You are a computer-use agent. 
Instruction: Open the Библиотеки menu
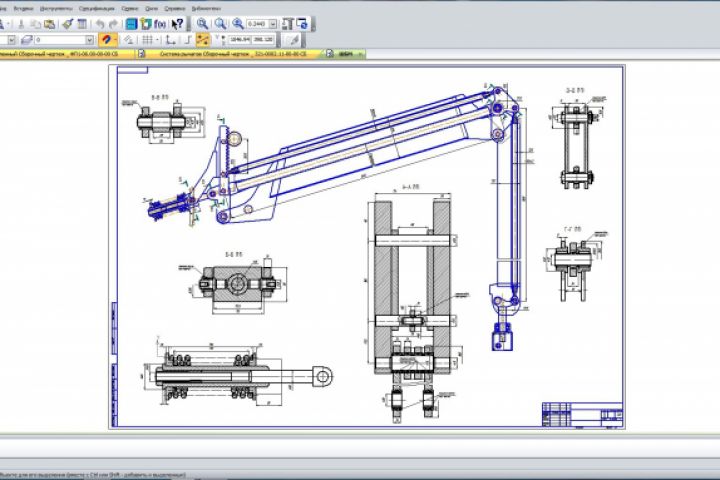tap(206, 8)
